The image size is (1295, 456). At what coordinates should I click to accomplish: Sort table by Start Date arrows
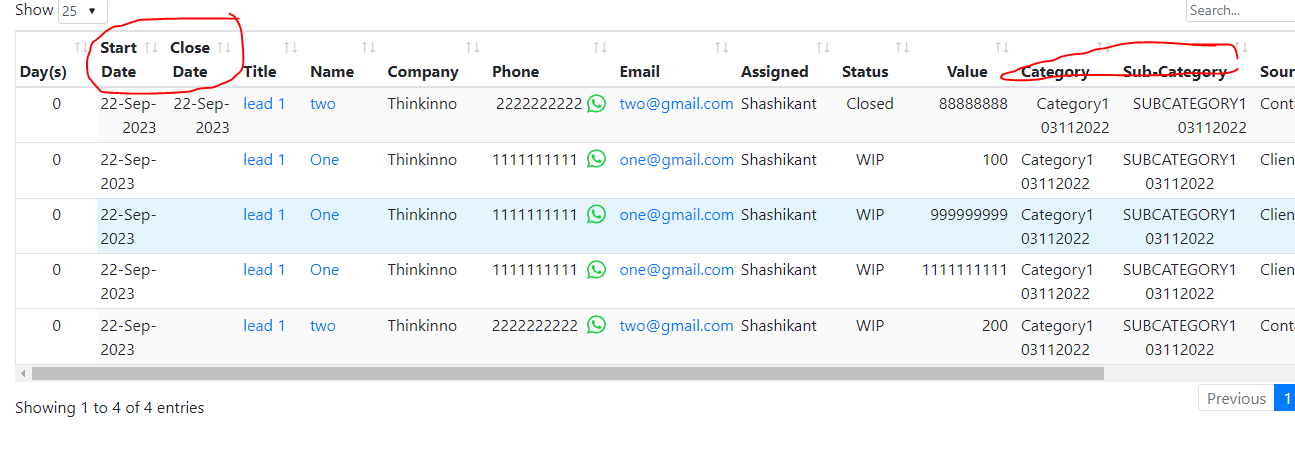point(151,47)
